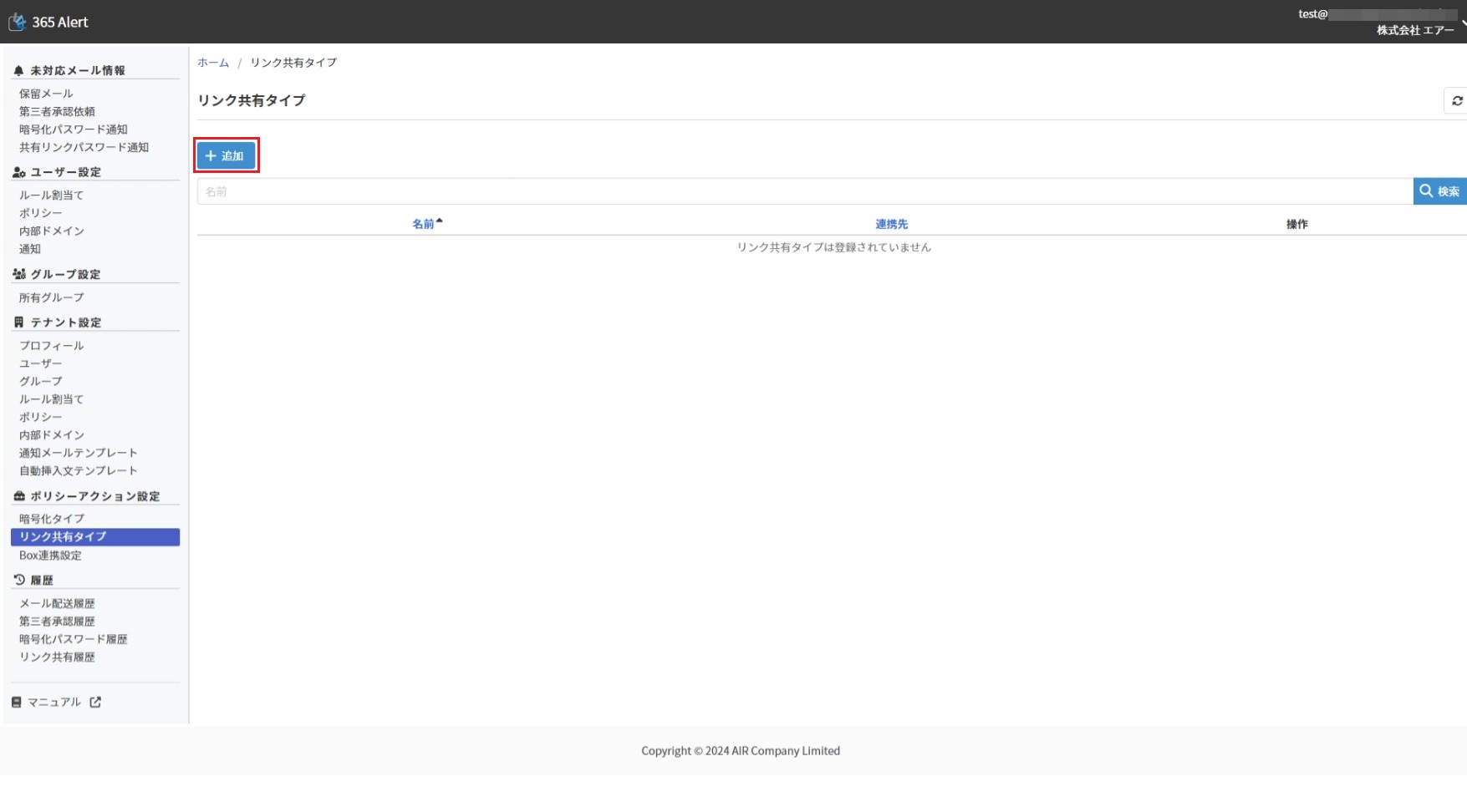The height and width of the screenshot is (812, 1467).
Task: Open 通知メールテンプレート in sidebar
Action: click(78, 453)
